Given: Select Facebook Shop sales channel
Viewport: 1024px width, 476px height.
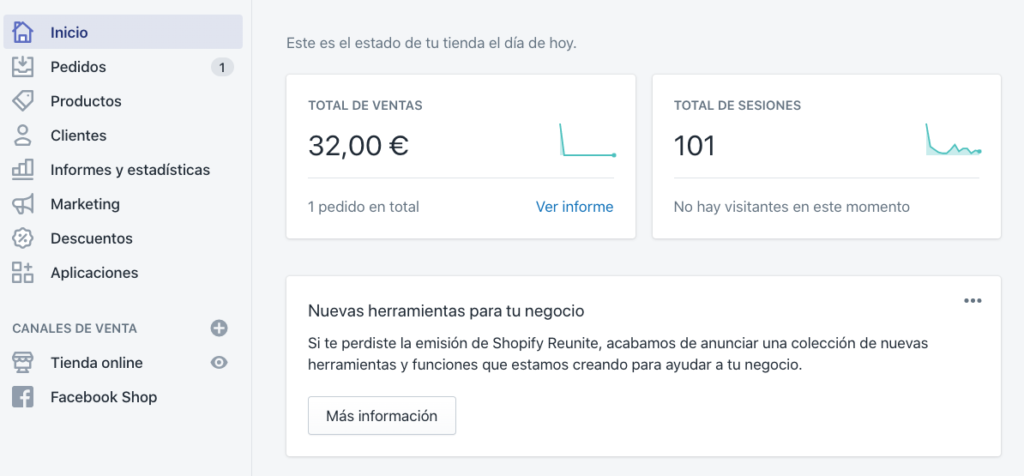Looking at the screenshot, I should 104,397.
